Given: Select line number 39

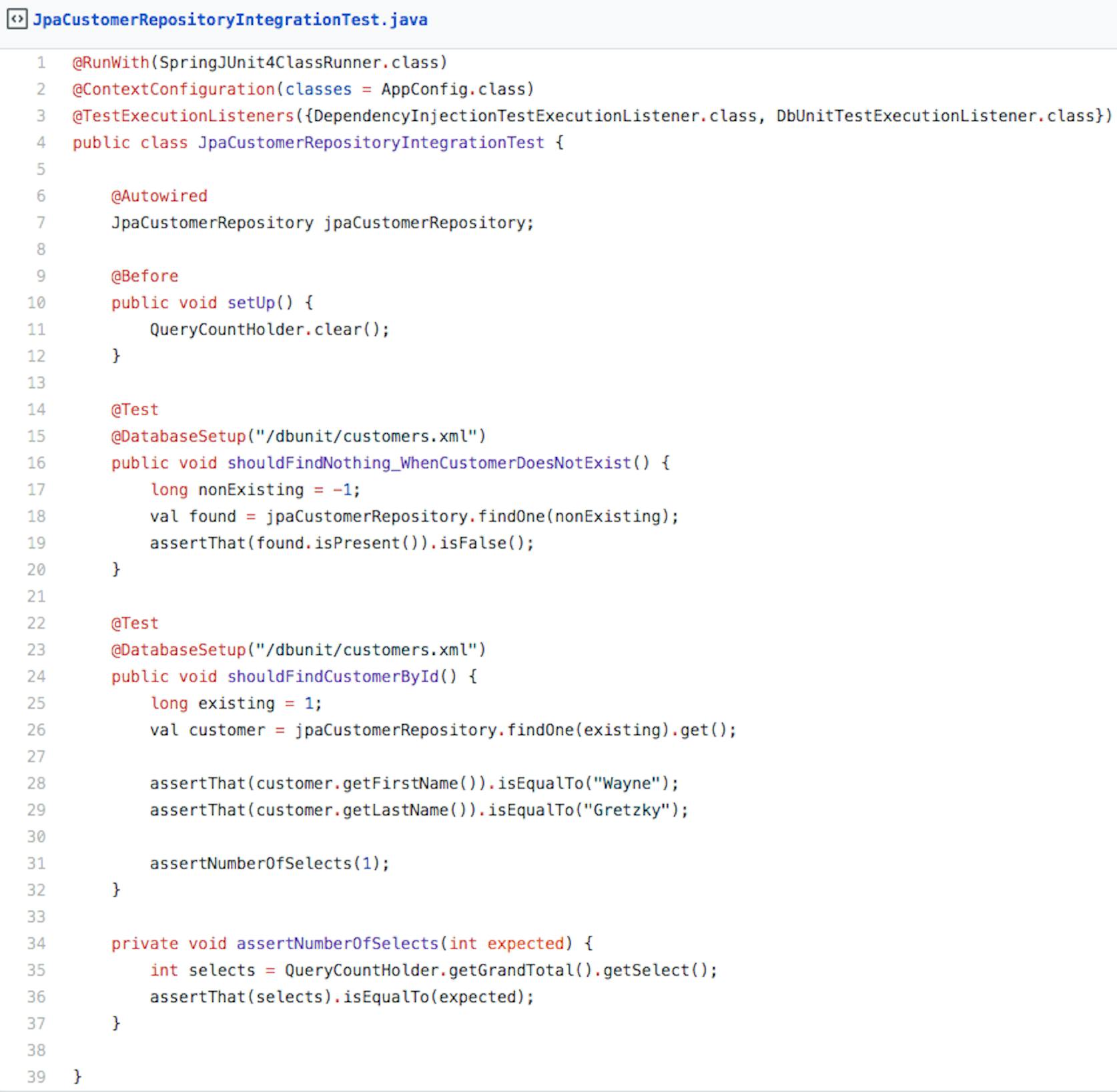Looking at the screenshot, I should click(37, 1077).
